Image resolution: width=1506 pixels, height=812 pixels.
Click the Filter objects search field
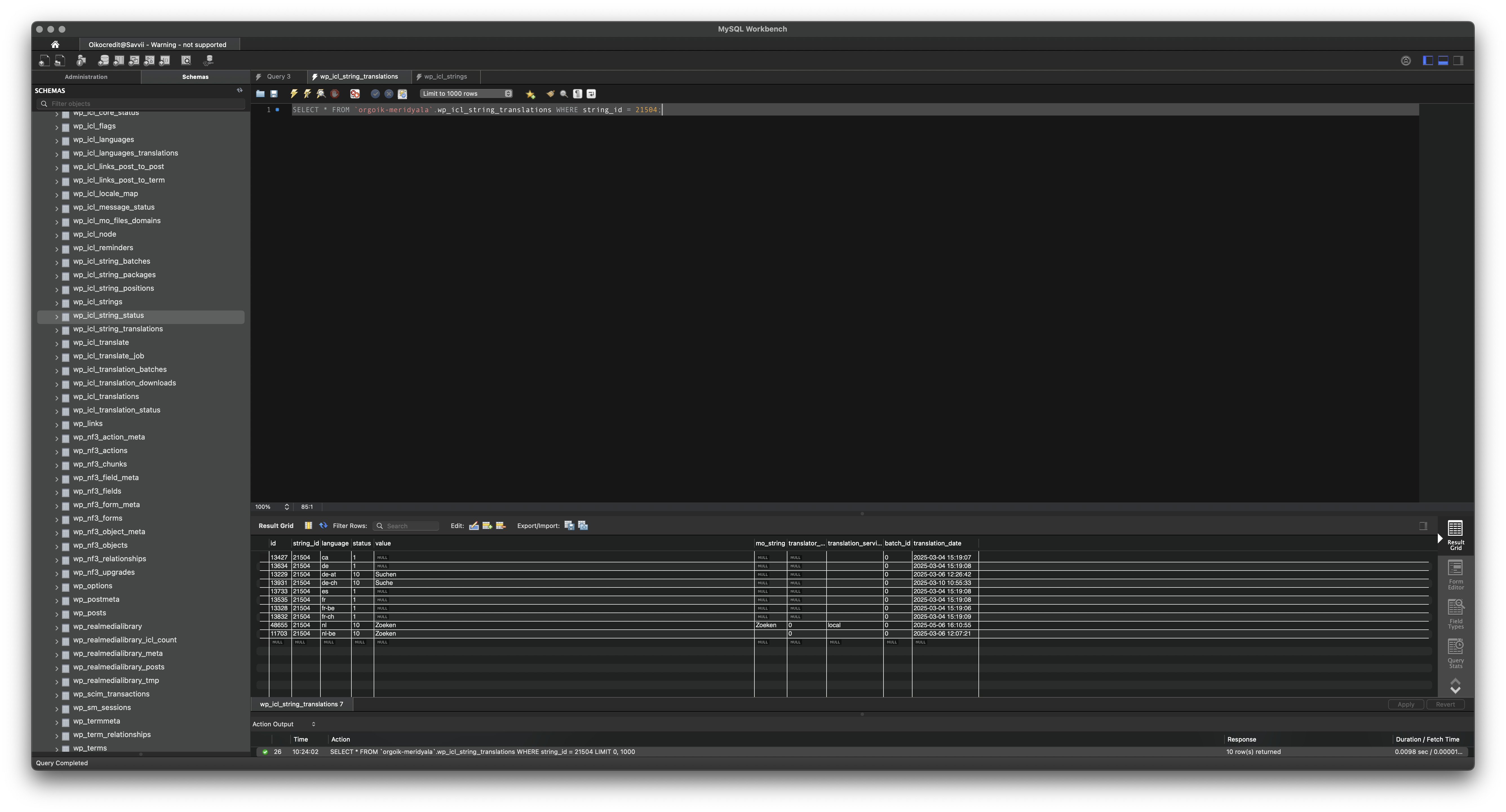point(141,103)
